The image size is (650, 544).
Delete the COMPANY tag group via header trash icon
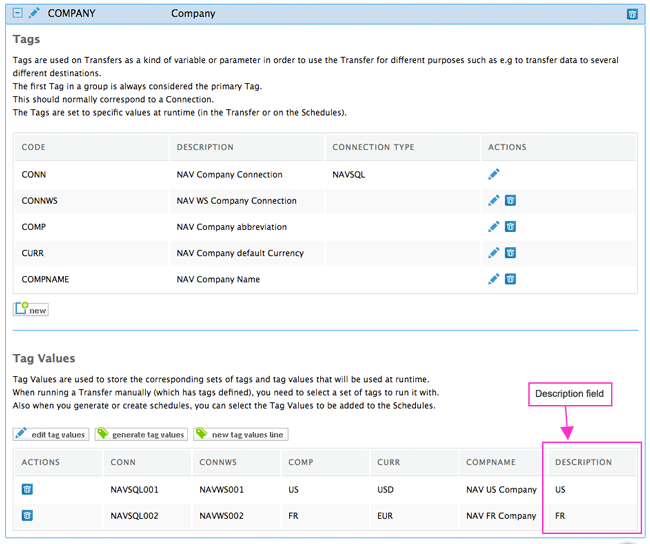tap(632, 14)
